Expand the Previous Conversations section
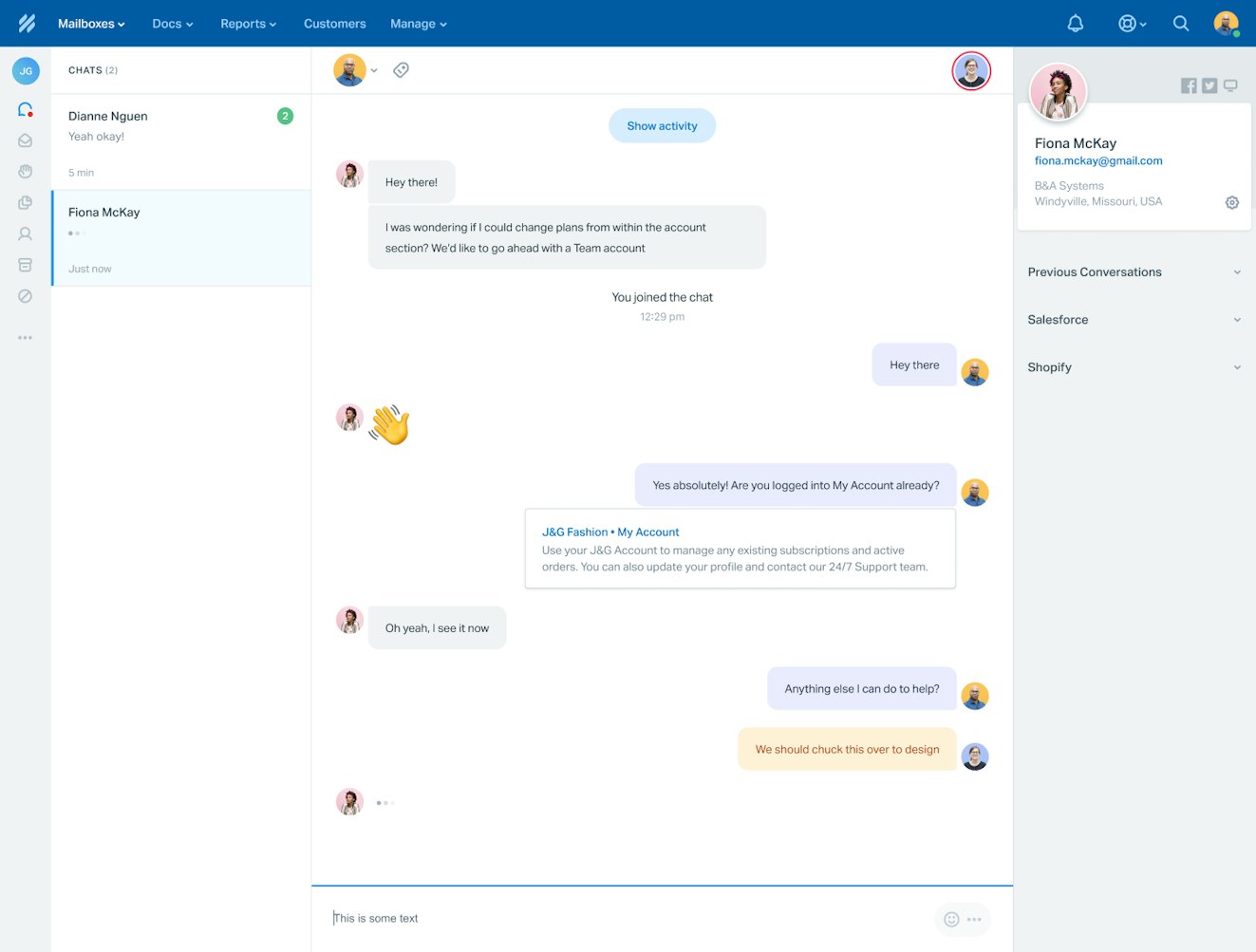 pyautogui.click(x=1134, y=272)
